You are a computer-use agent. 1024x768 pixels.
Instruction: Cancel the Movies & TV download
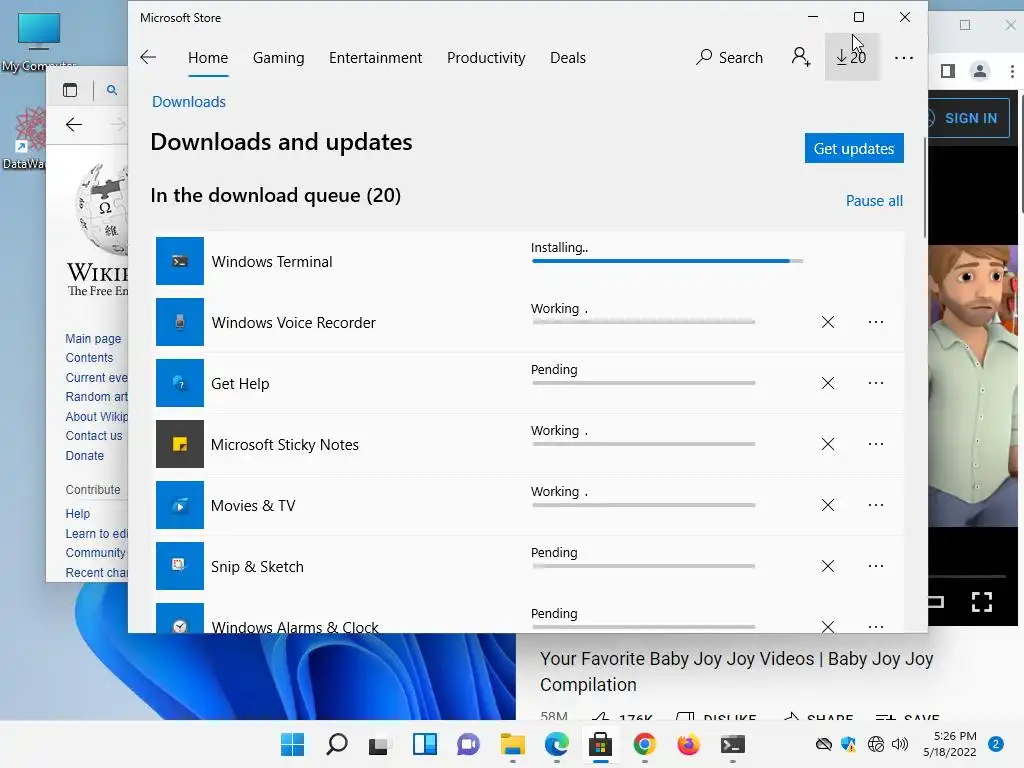click(828, 505)
